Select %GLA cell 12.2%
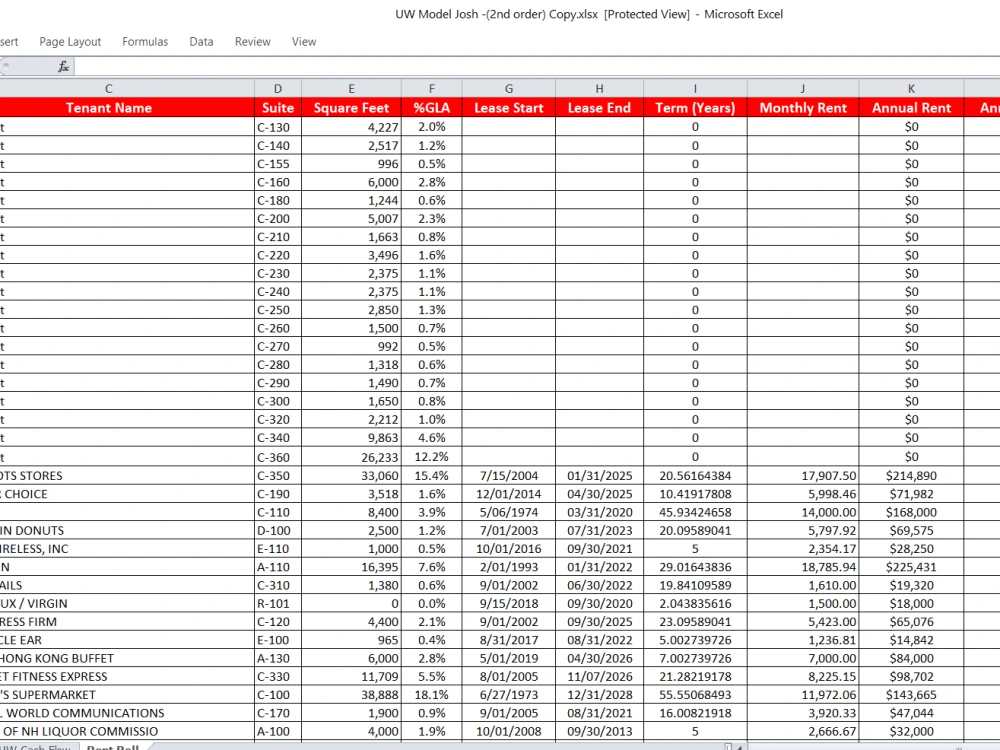Screen dimensions: 1000x750 [x=431, y=457]
